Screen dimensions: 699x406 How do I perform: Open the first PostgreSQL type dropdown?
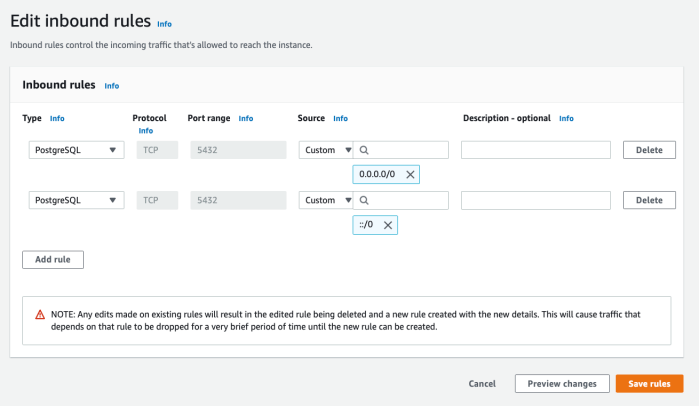[73, 150]
